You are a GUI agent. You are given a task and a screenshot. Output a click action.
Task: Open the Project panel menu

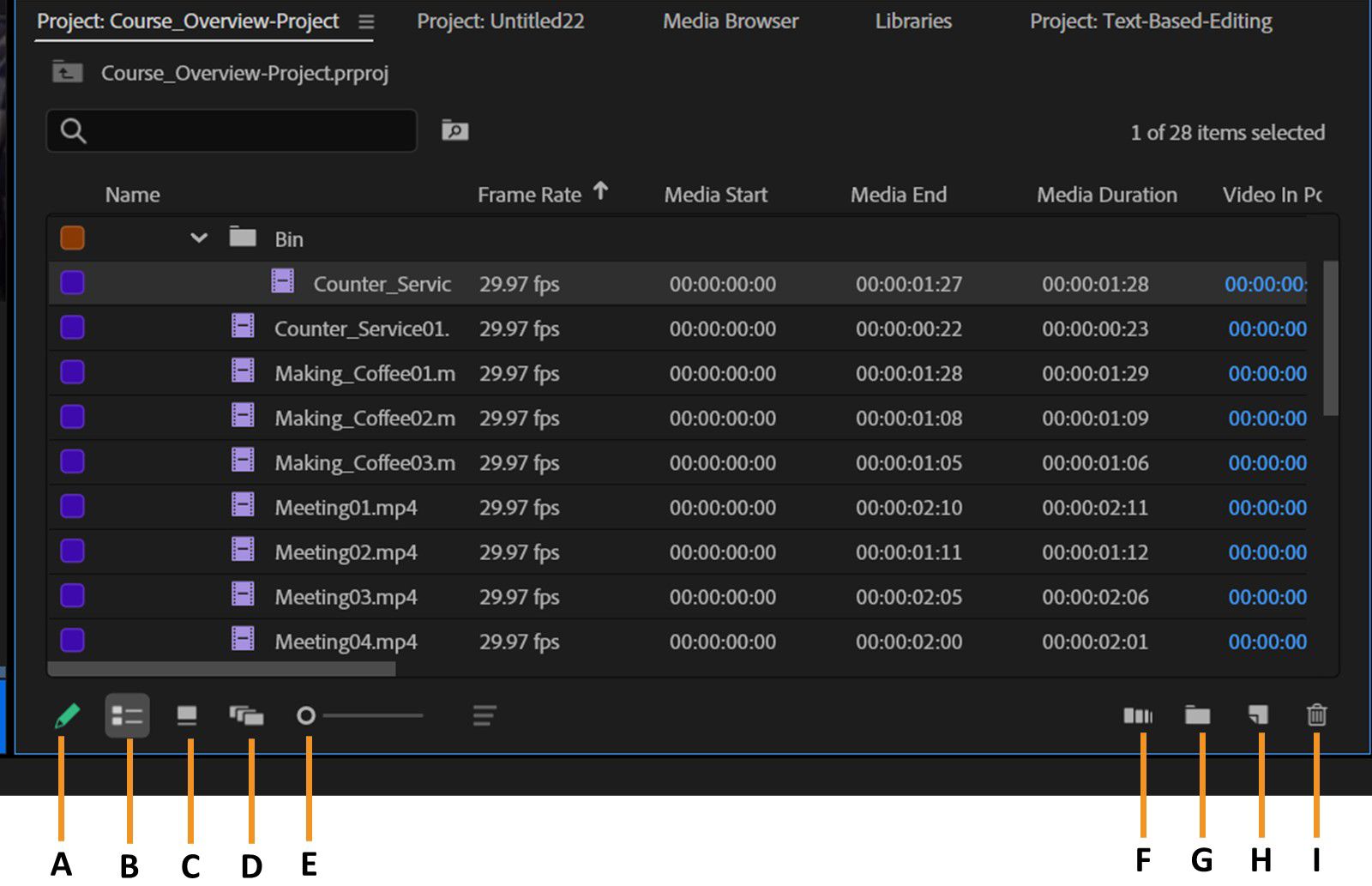pyautogui.click(x=366, y=23)
